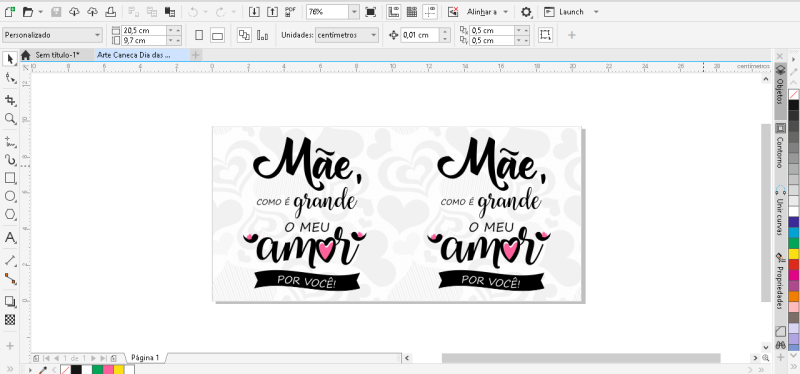Screen dimensions: 800x374
Task: Pick the yellow swatch in right palette
Action: [x=793, y=254]
